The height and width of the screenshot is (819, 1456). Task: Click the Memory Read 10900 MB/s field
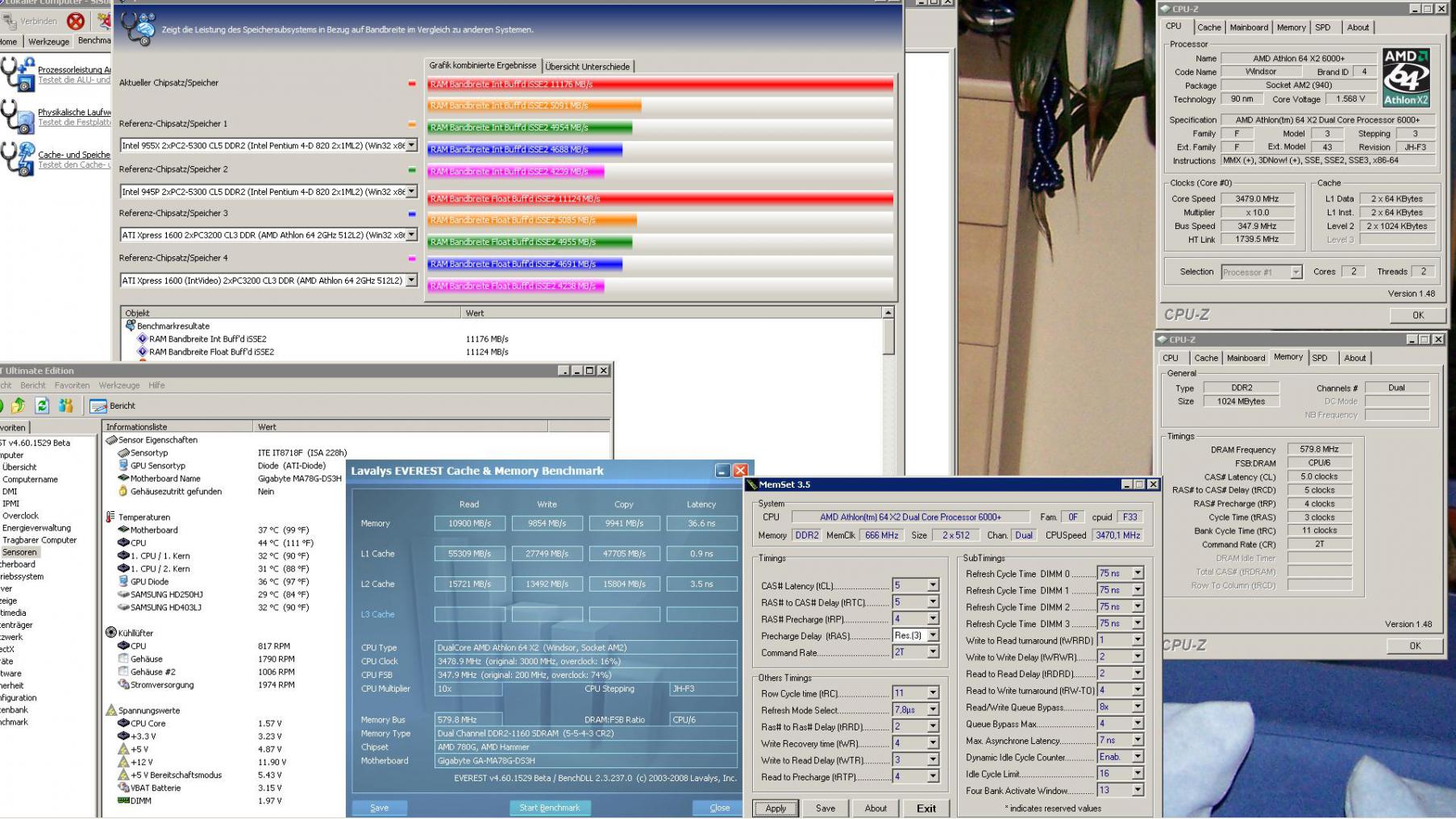[x=470, y=523]
